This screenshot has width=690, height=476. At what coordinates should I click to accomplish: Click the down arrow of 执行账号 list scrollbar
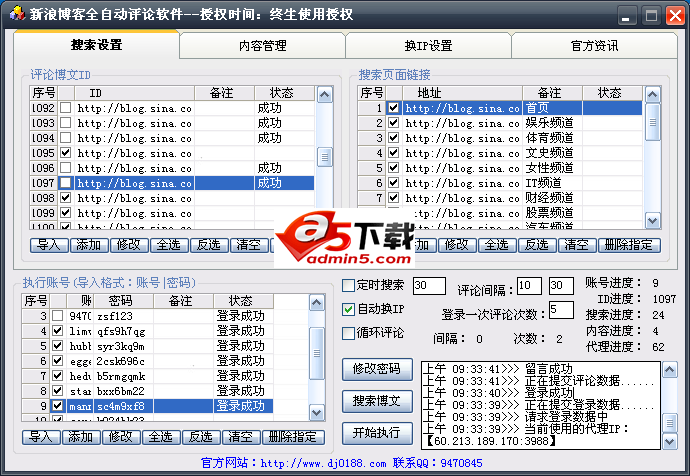pos(317,413)
